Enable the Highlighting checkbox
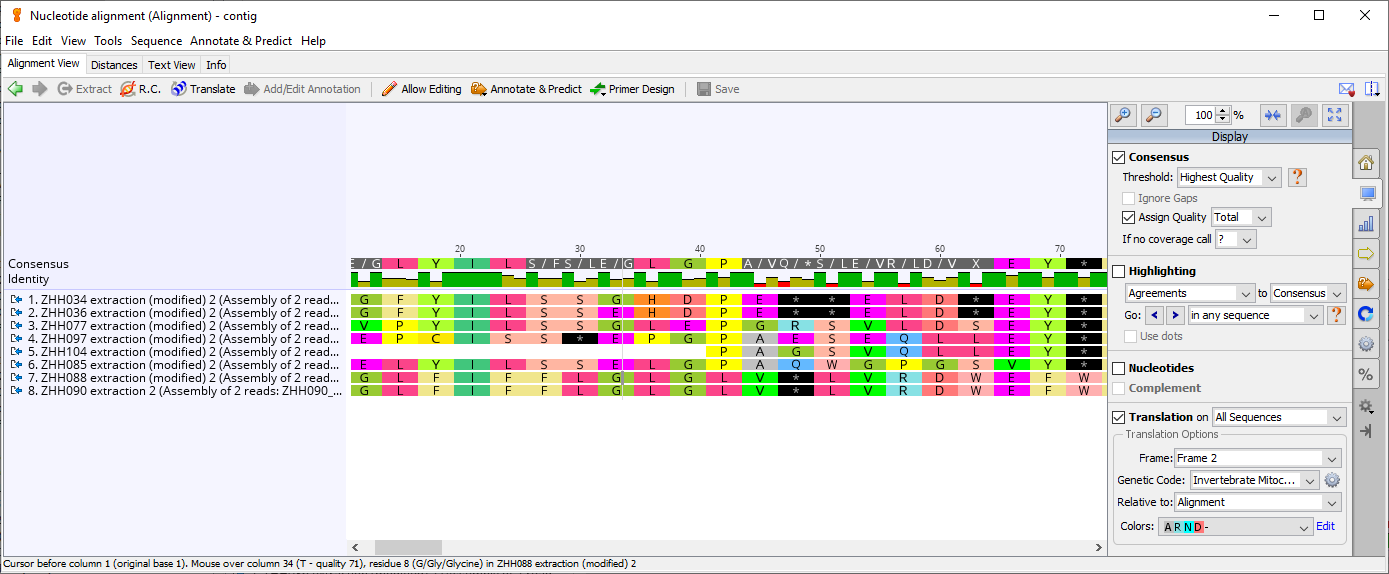The image size is (1389, 574). pyautogui.click(x=1119, y=271)
